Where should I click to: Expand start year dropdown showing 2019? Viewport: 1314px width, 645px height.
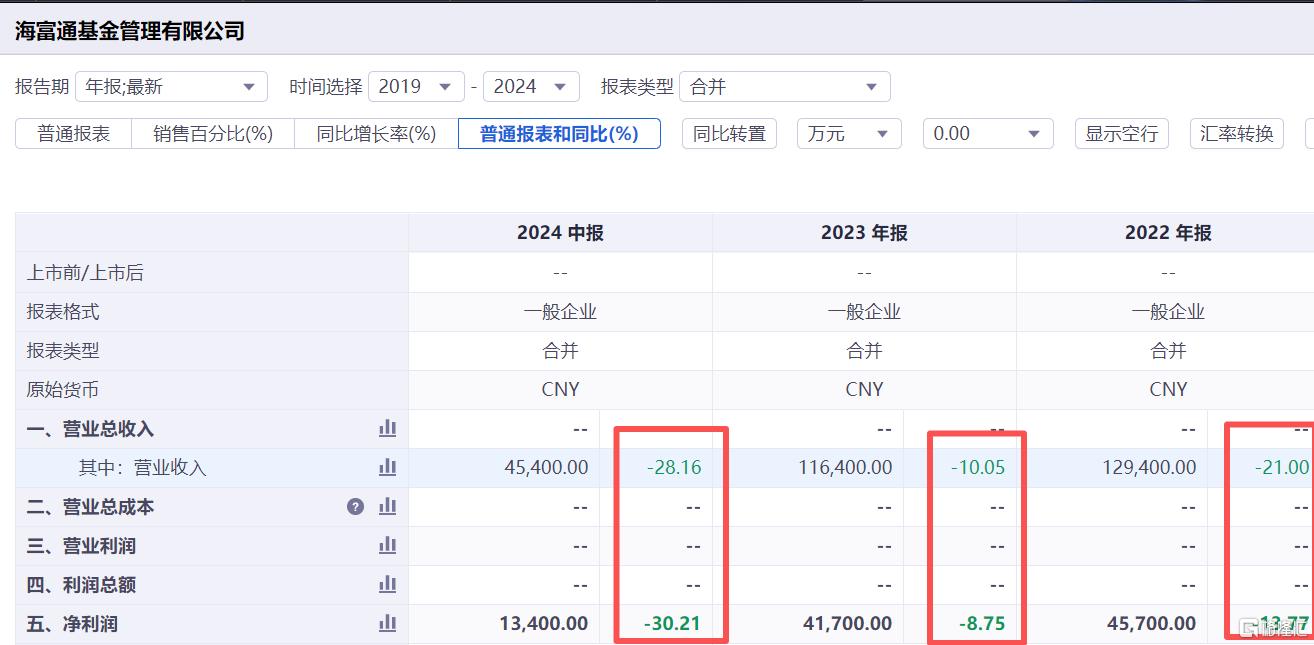(416, 87)
